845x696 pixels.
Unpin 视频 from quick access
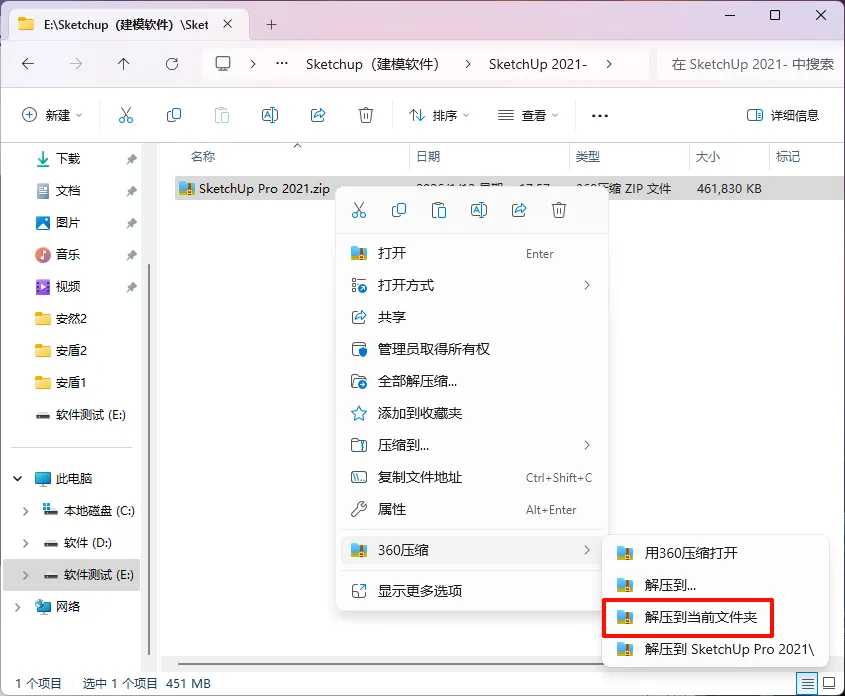point(131,287)
